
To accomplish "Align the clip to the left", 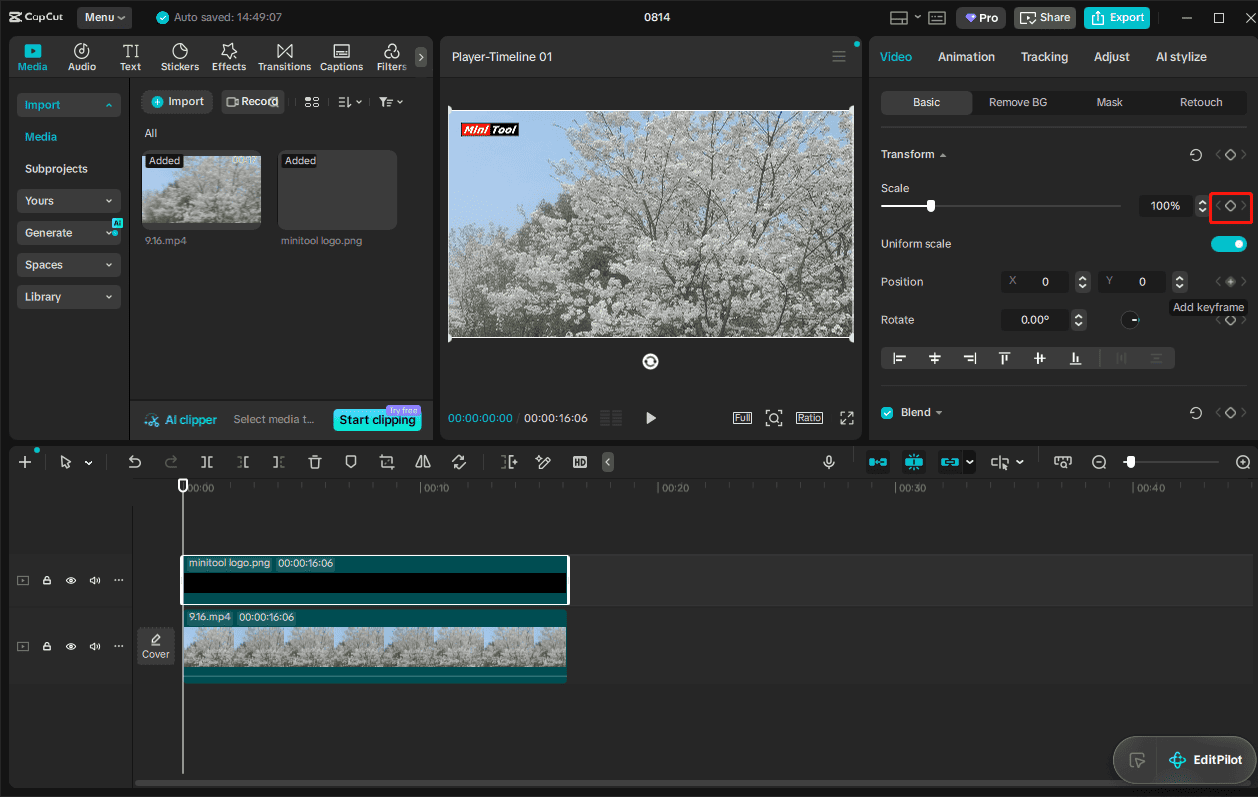I will (899, 358).
